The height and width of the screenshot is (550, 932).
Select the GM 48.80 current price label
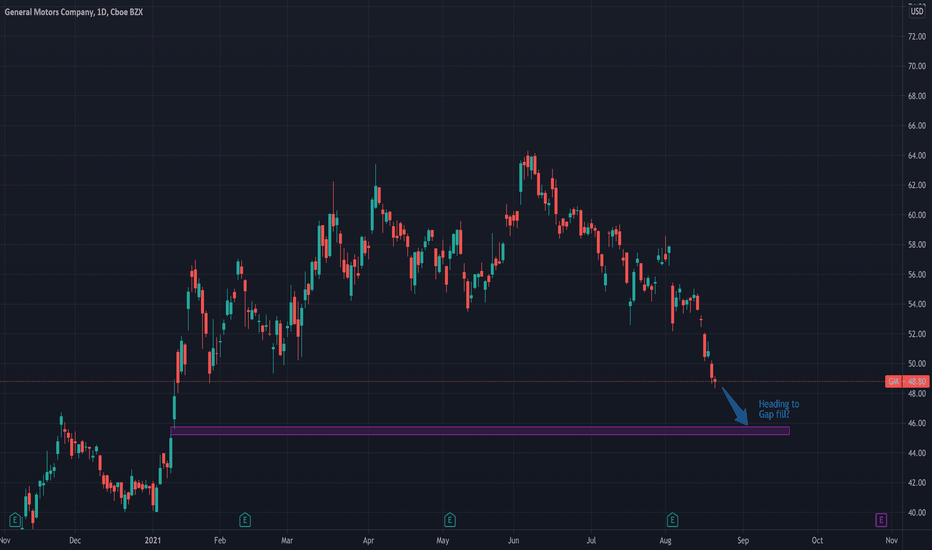(907, 381)
